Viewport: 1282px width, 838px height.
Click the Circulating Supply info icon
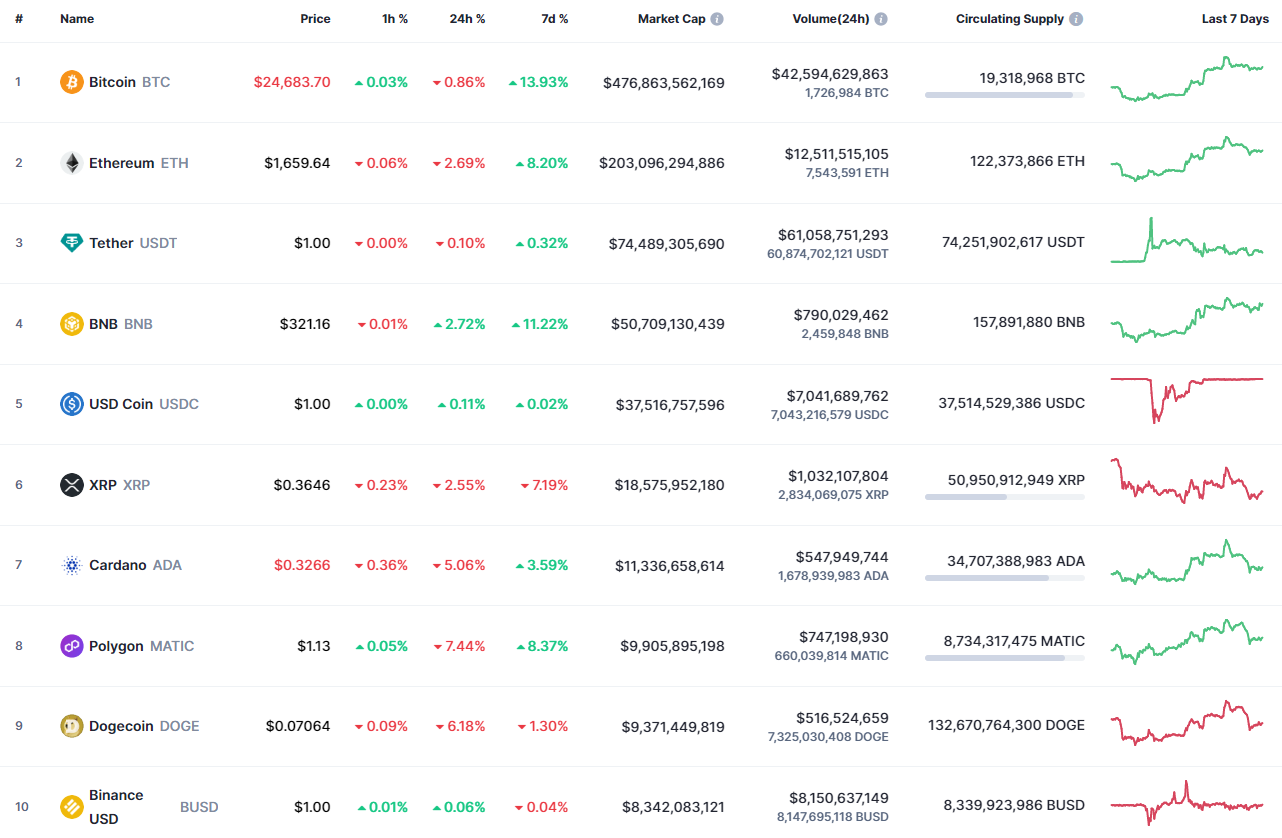tap(1074, 18)
